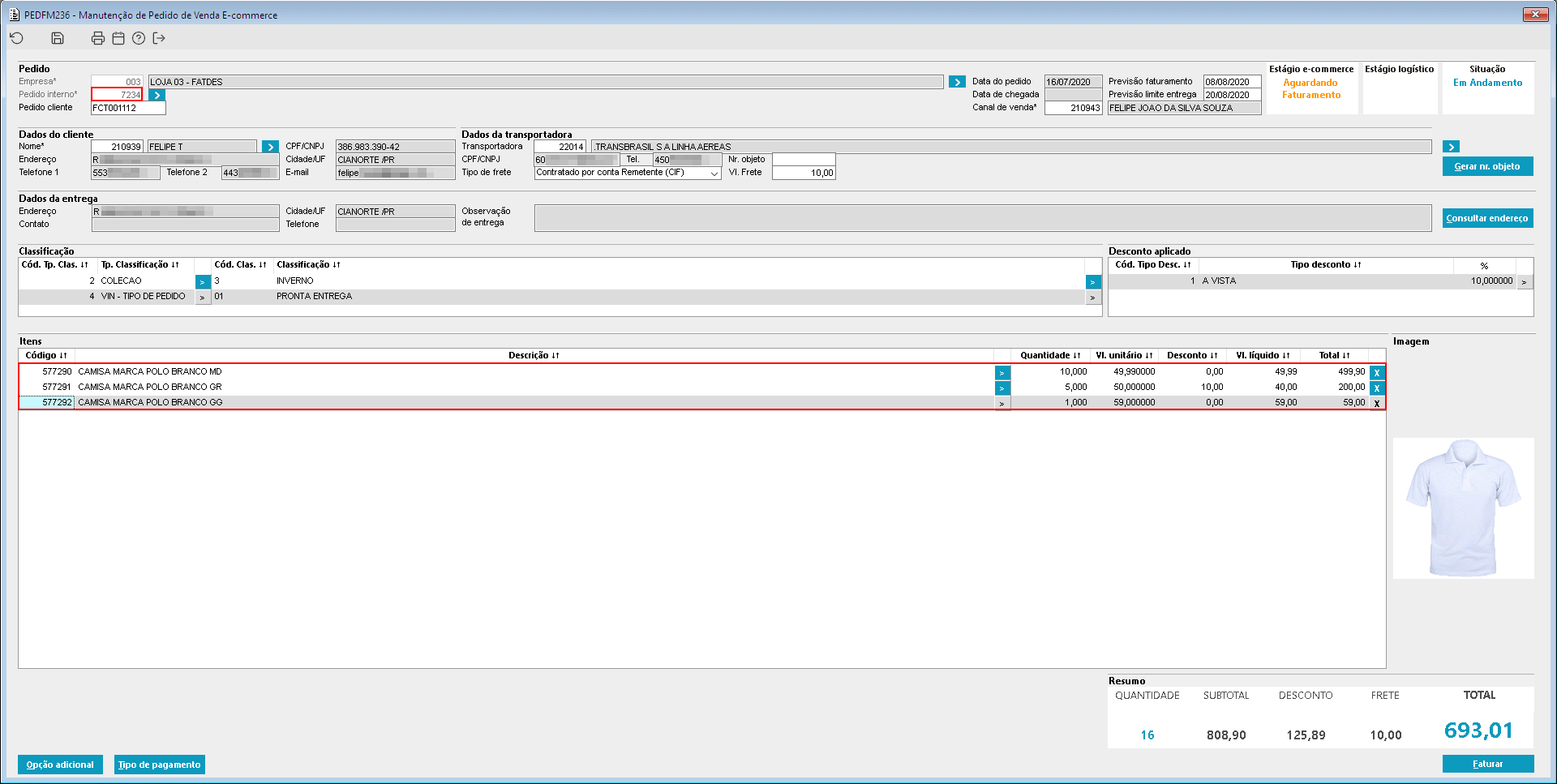Click the application document icon in title bar
The width and height of the screenshot is (1557, 784).
point(14,15)
